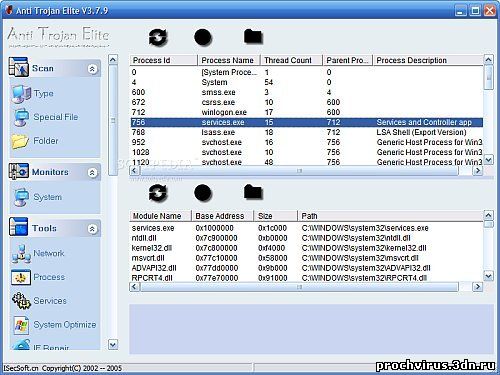Viewport: 500px width, 375px height.
Task: Open the IE Repair icon
Action: pyautogui.click(x=21, y=344)
